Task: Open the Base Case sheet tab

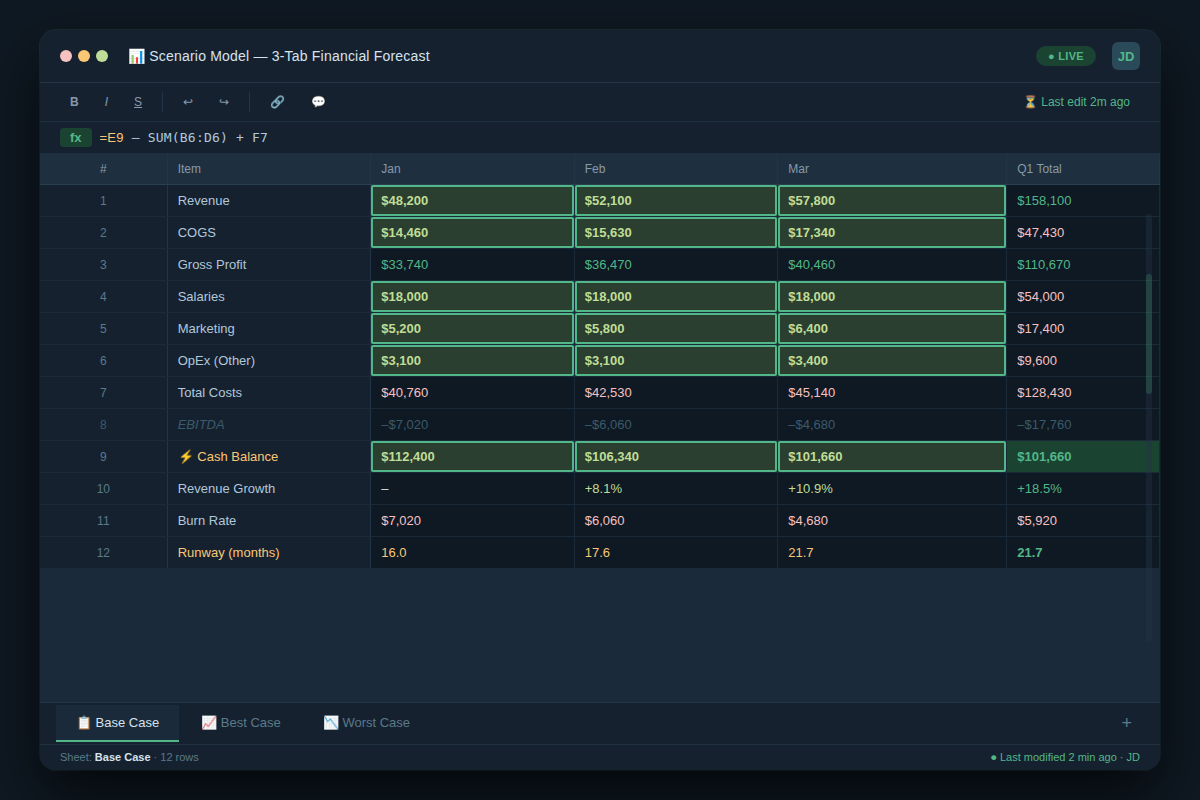Action: coord(117,723)
